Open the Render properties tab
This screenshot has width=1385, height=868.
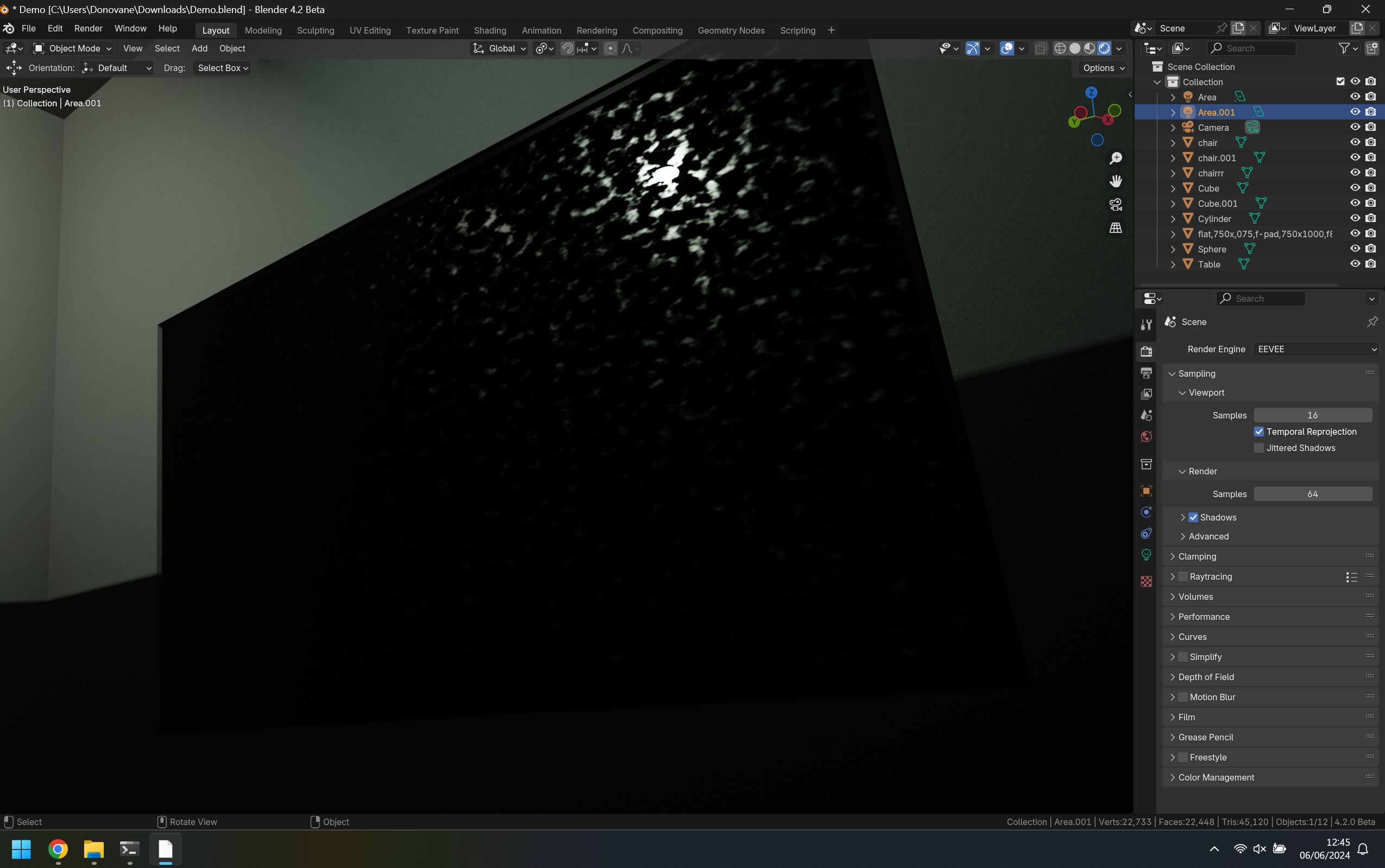click(1146, 351)
